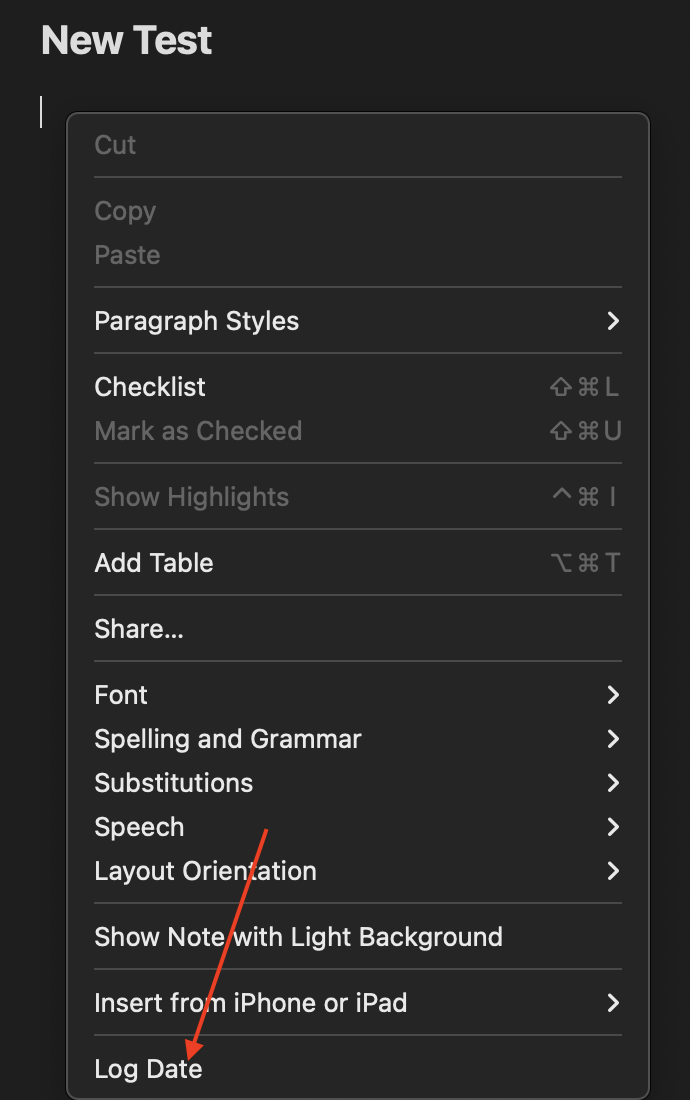This screenshot has height=1100, width=690.
Task: Open Share… option
Action: 139,629
